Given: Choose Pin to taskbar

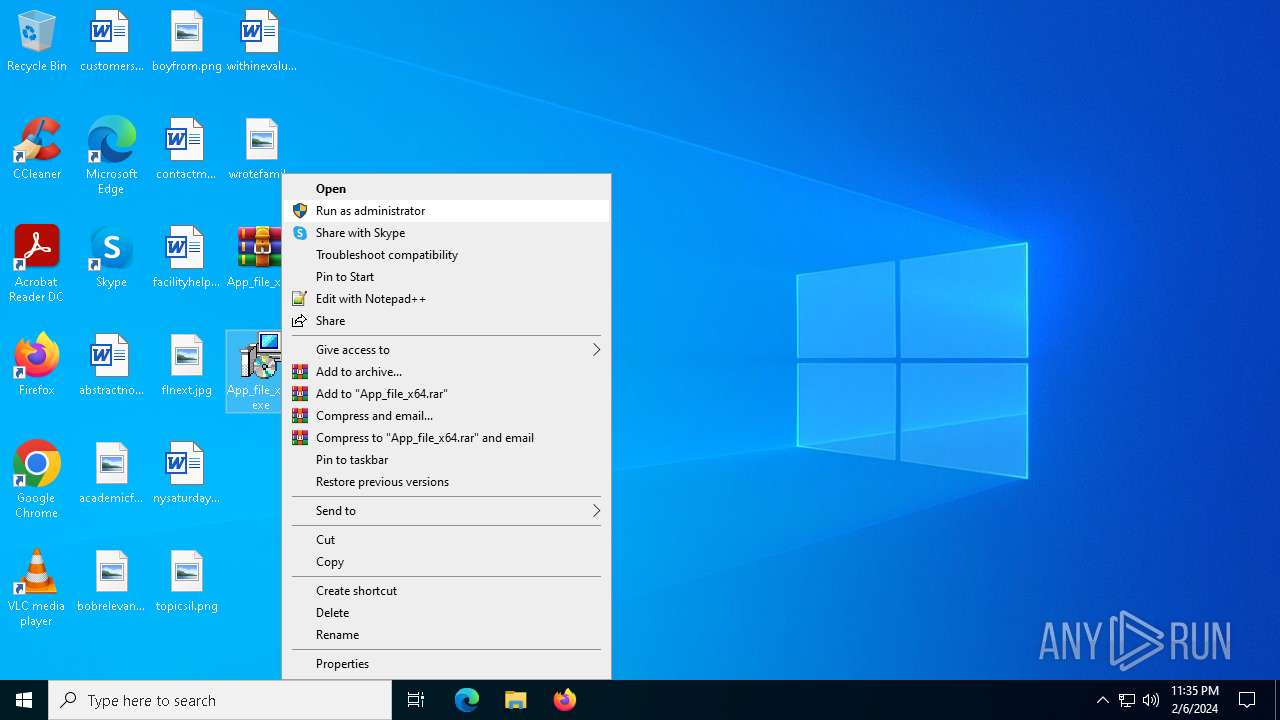Looking at the screenshot, I should tap(445, 460).
